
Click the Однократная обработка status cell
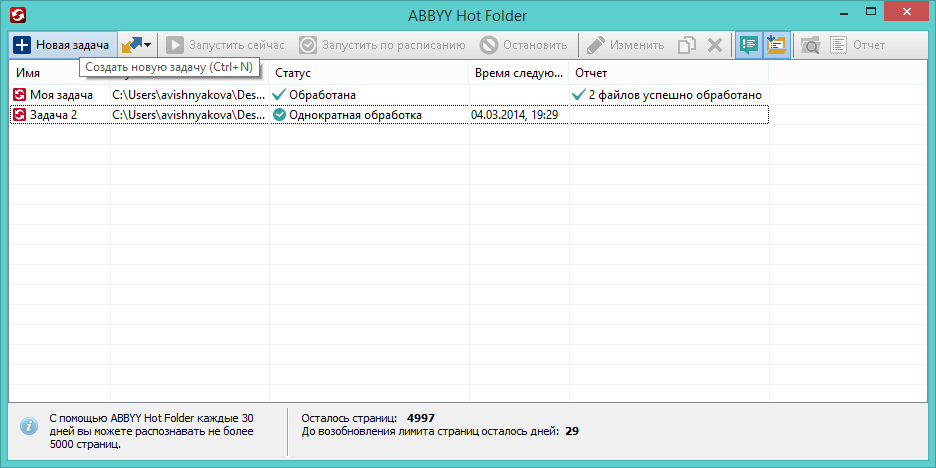pos(355,115)
